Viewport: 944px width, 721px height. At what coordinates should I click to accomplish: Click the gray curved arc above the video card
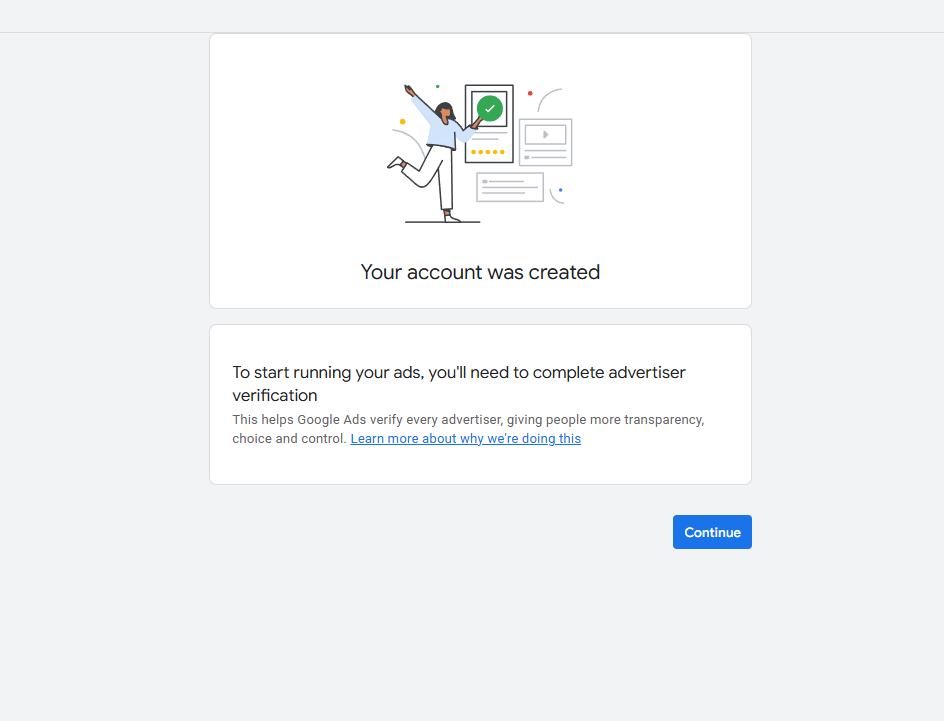pos(548,99)
